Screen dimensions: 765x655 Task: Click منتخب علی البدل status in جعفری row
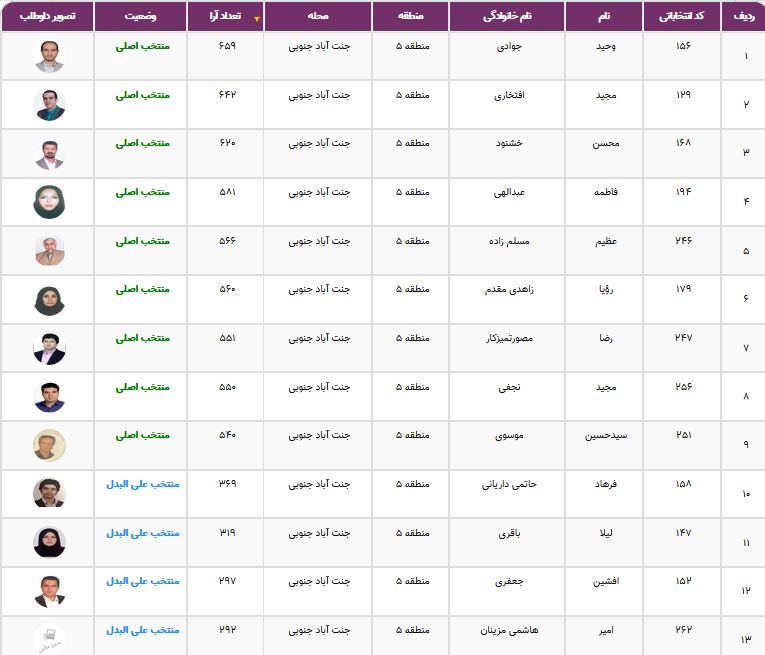coord(142,581)
